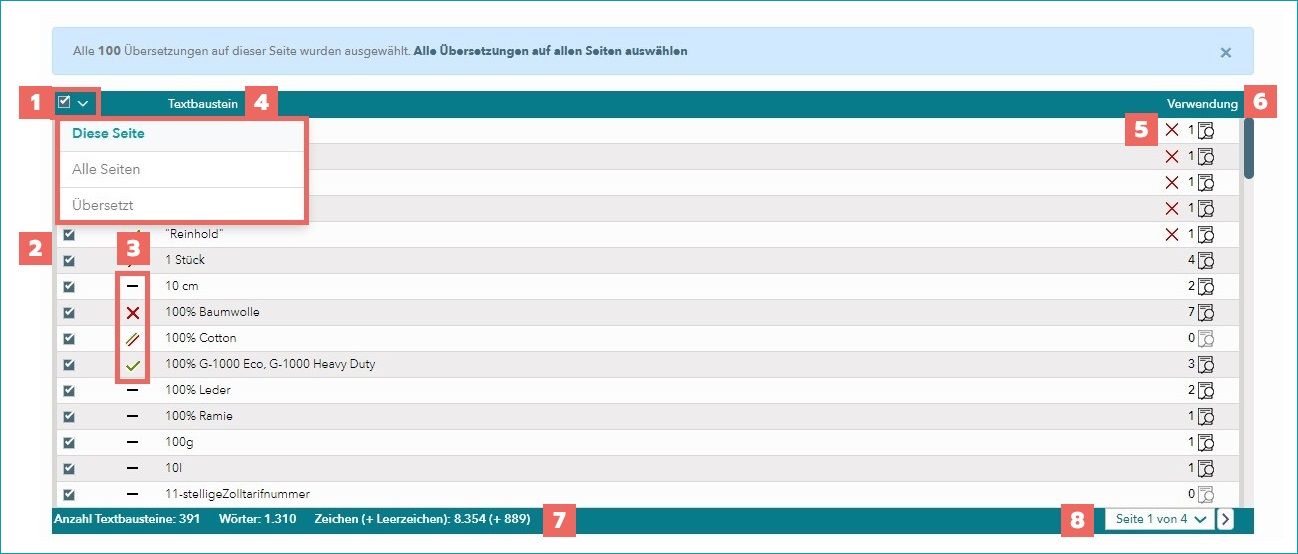Untick the 100% Ramie checkbox
Viewport: 1298px width, 554px height.
click(x=69, y=416)
